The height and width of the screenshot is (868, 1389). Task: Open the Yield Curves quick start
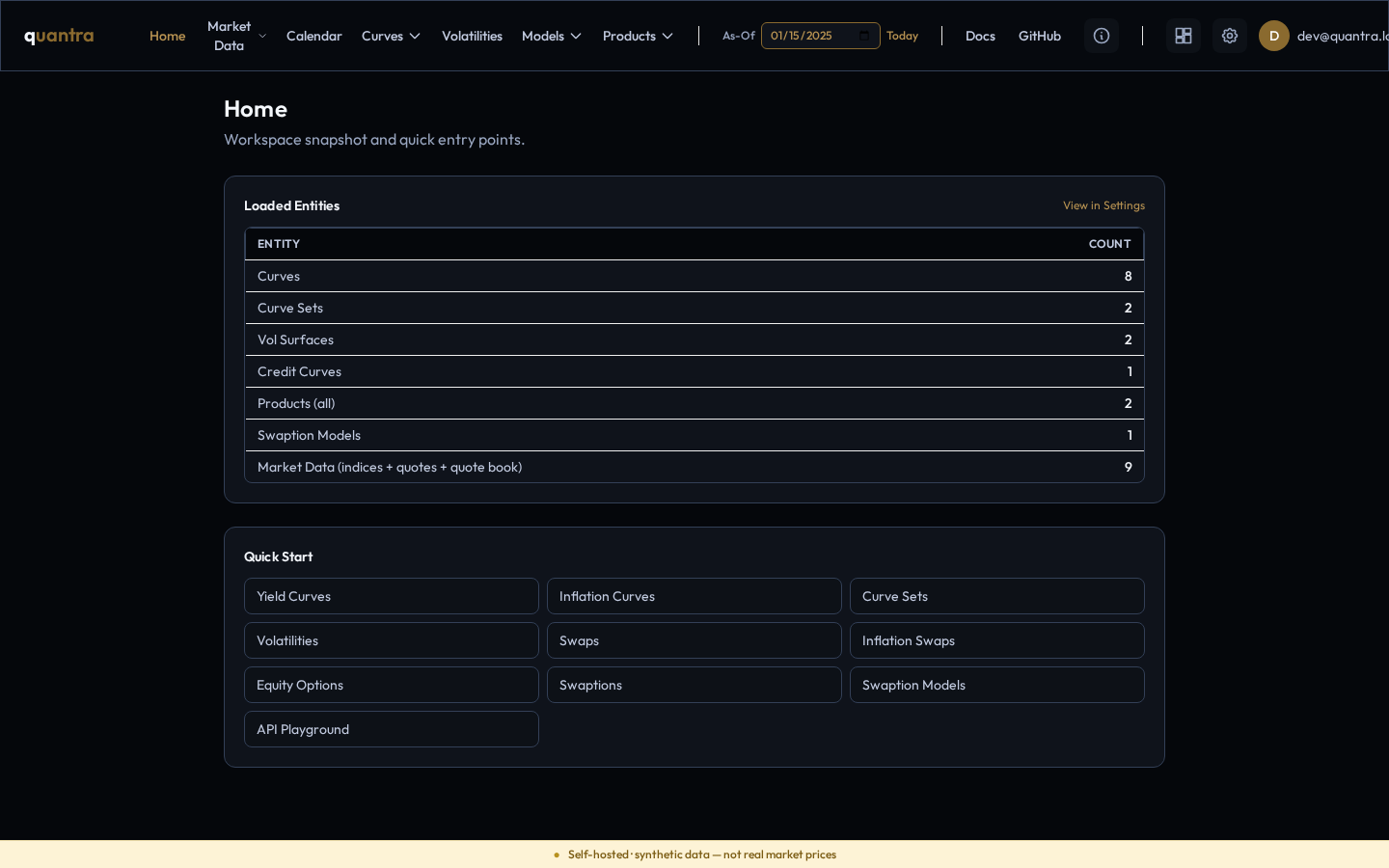pos(392,596)
